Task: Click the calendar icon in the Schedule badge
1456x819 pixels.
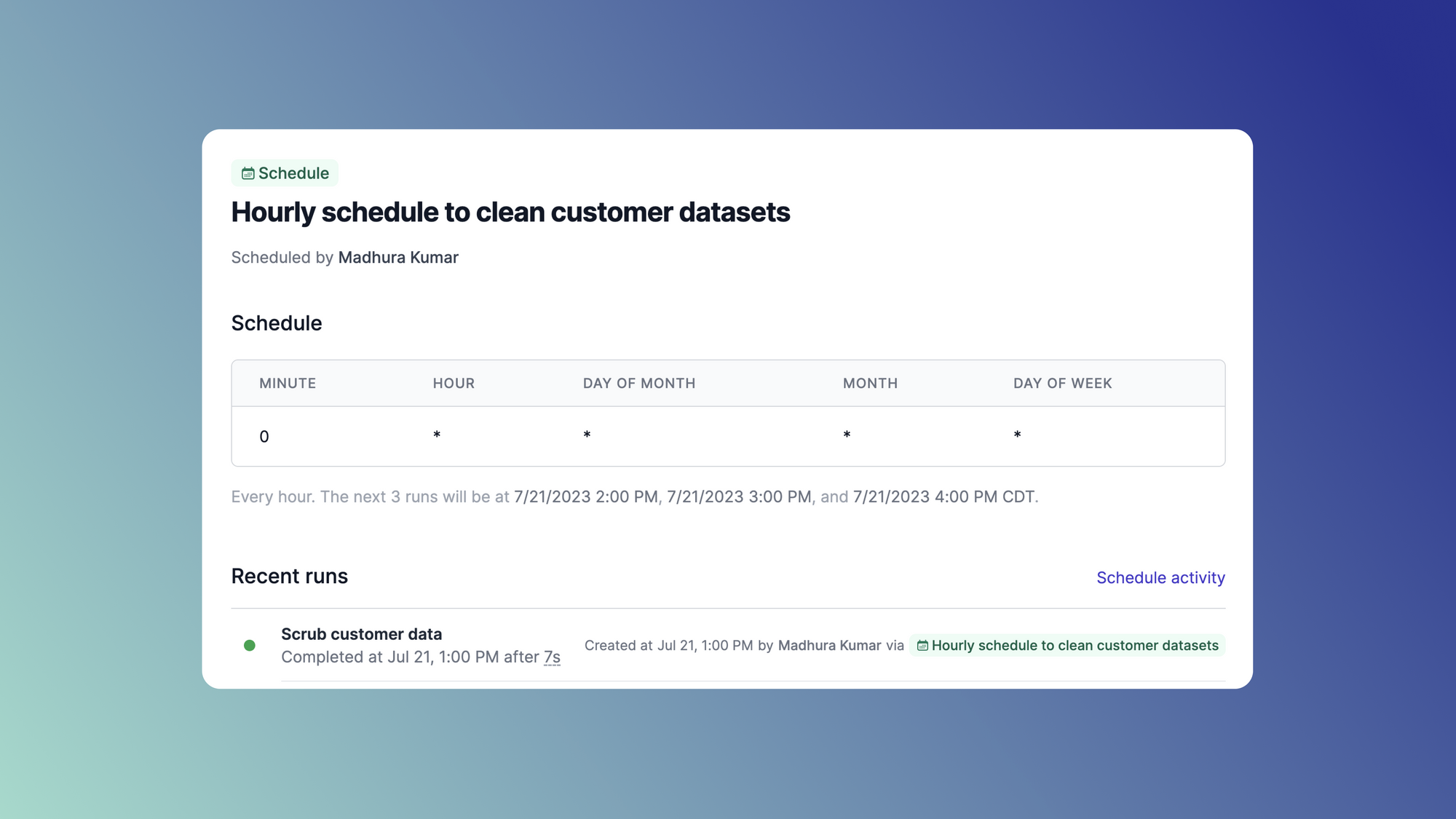Action: (x=248, y=173)
